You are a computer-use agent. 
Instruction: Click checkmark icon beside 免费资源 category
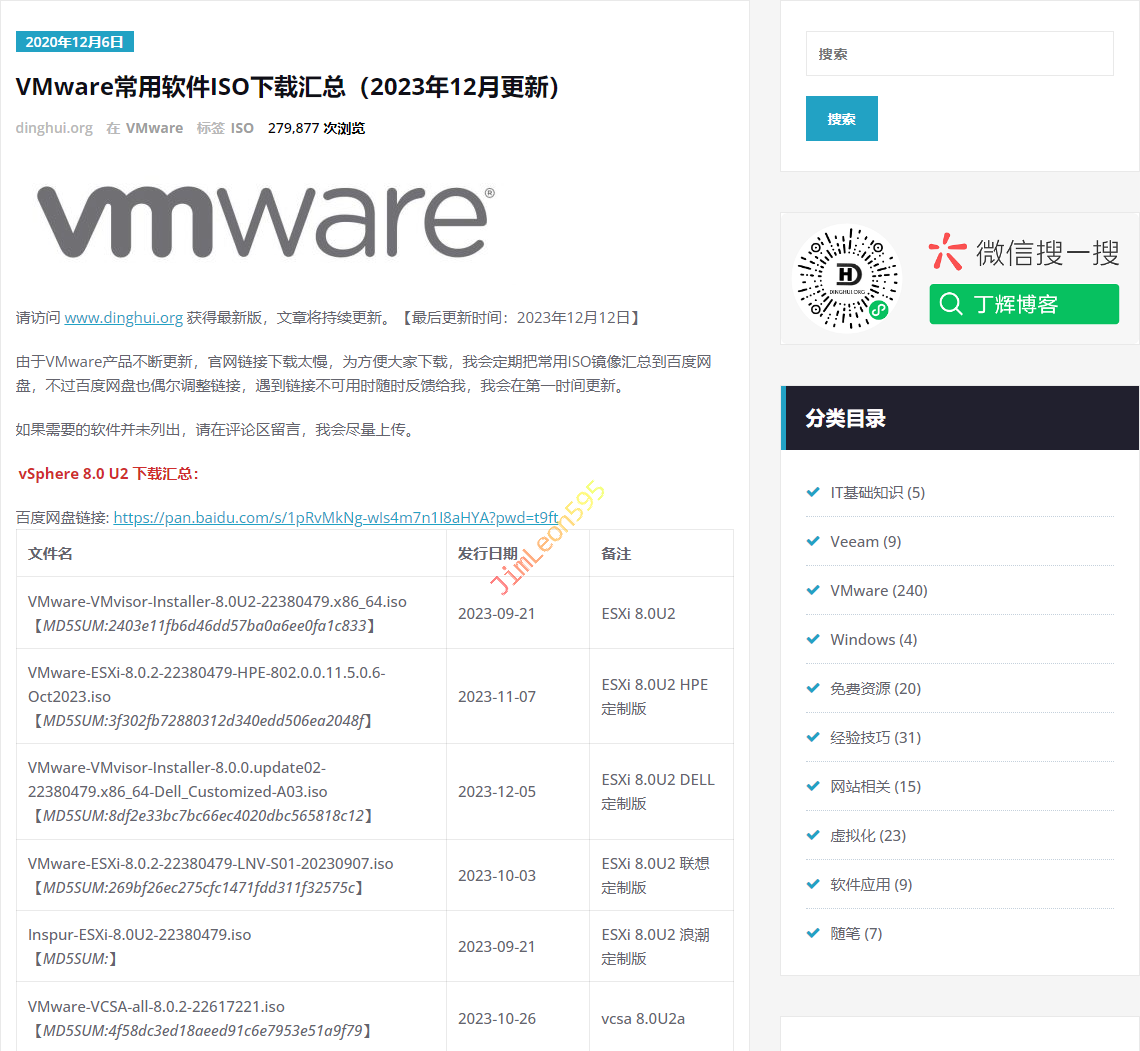click(x=813, y=688)
